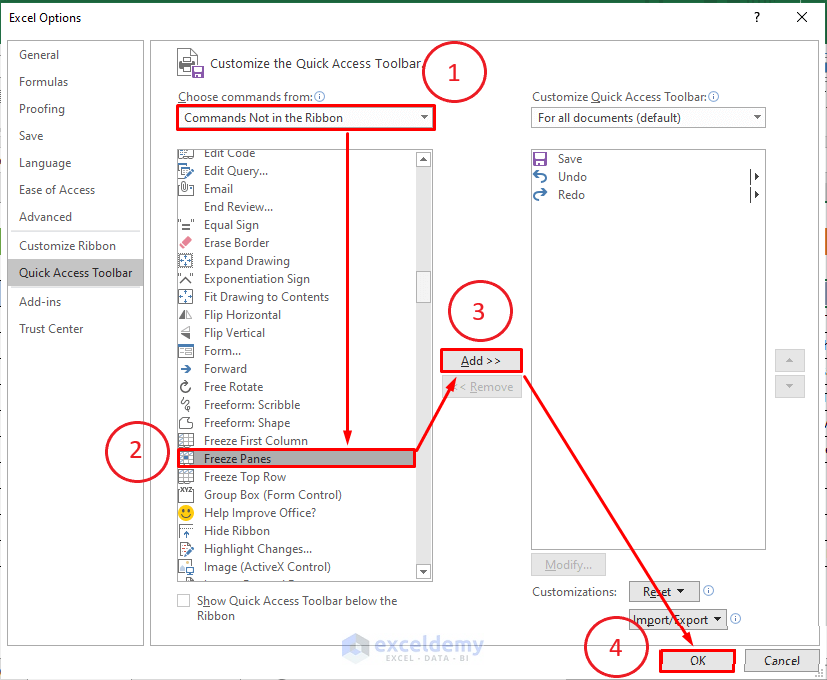The image size is (827, 680).
Task: Expand the Redo split arrow
Action: 756,195
